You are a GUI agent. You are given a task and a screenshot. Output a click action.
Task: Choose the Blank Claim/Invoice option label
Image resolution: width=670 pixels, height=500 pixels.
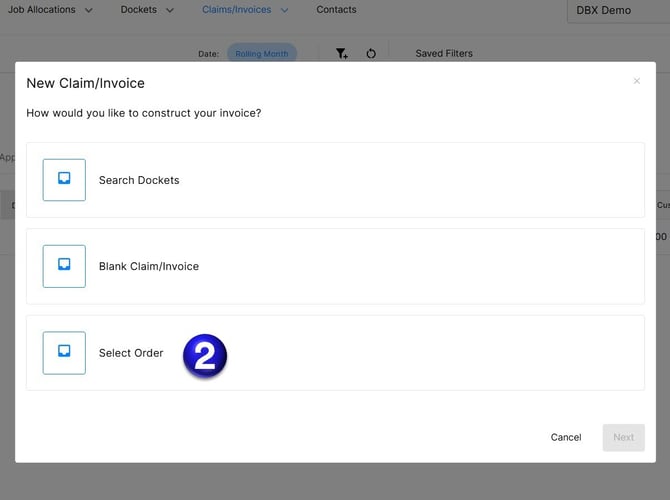148,267
